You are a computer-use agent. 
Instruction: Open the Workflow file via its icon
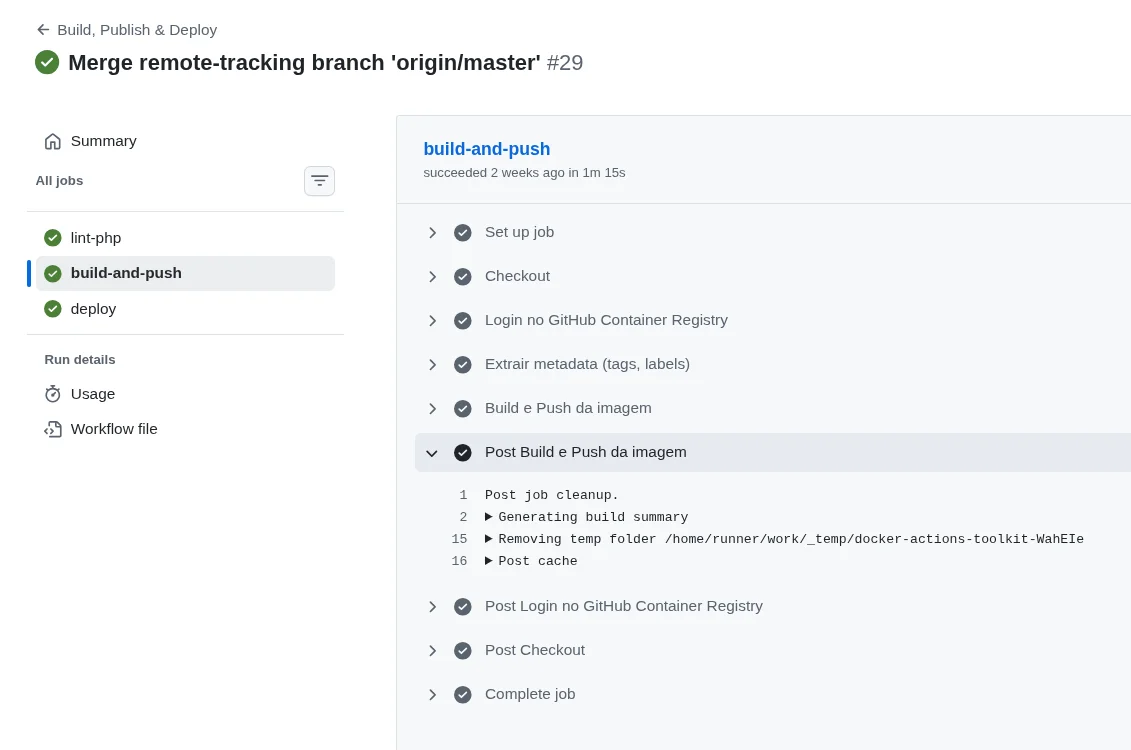click(53, 429)
